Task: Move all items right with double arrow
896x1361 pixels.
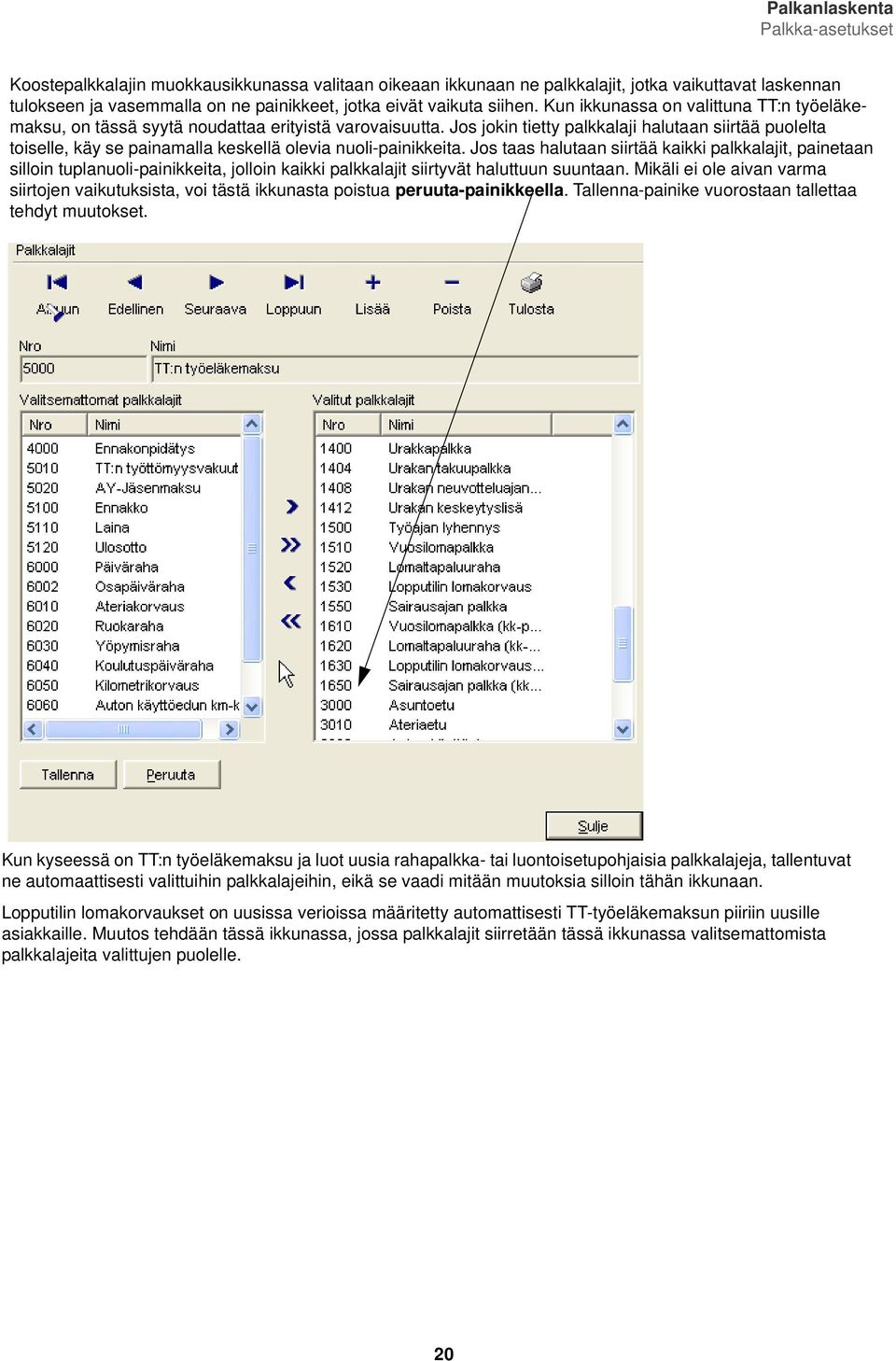Action: click(291, 544)
